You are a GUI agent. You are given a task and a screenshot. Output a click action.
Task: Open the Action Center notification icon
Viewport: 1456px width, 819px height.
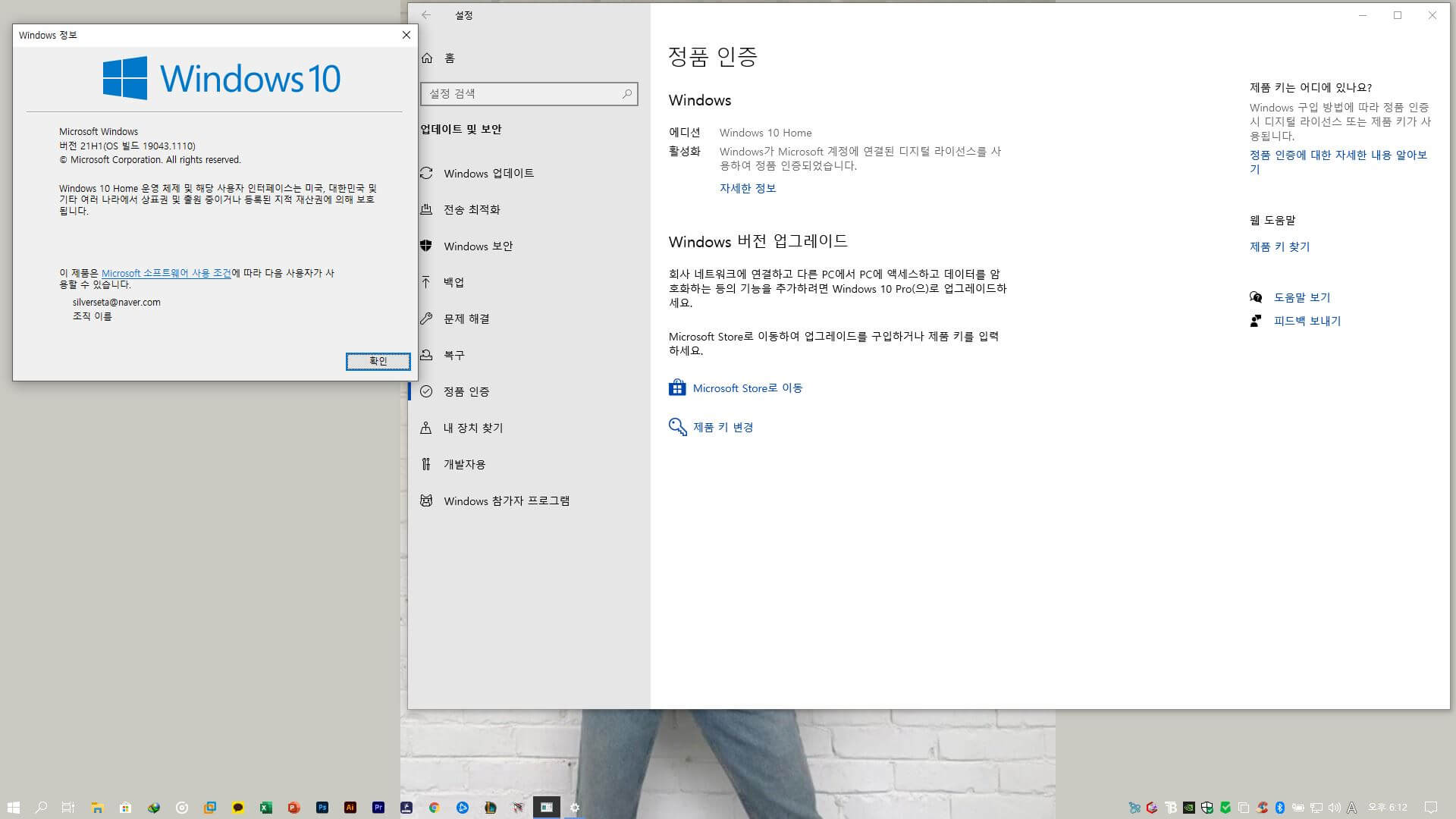1431,808
